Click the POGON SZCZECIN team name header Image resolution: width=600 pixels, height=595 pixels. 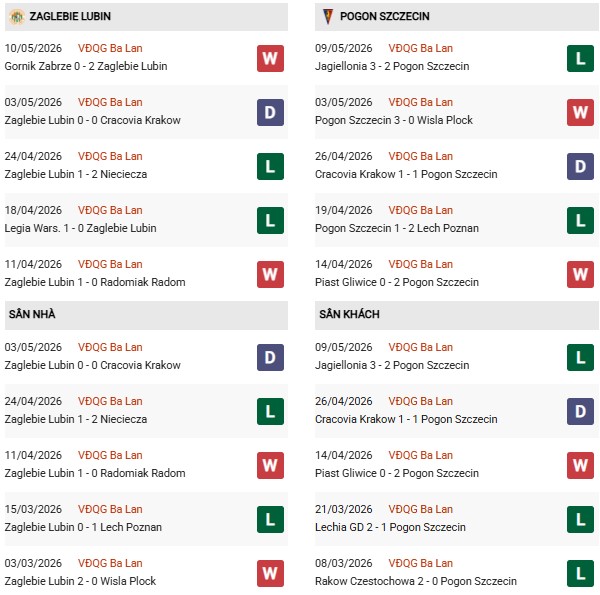tap(385, 16)
